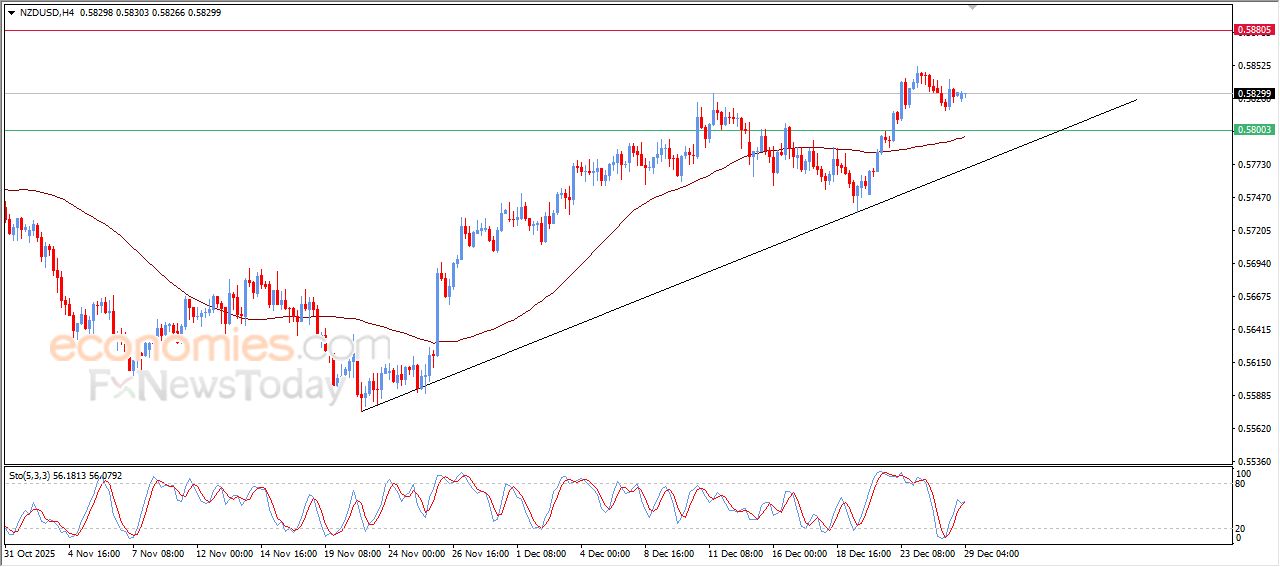
Task: Click the 29 Dec 04:00 date label
Action: click(991, 553)
